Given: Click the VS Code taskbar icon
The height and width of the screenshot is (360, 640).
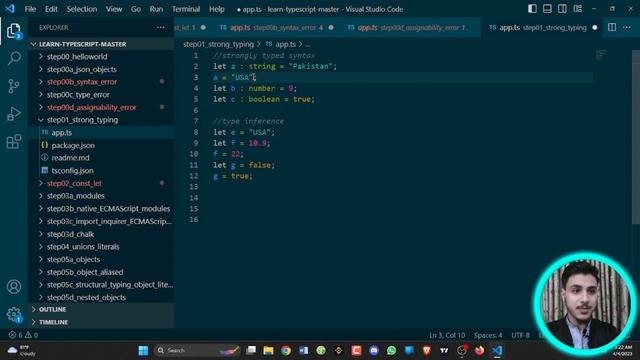Looking at the screenshot, I should click(497, 351).
